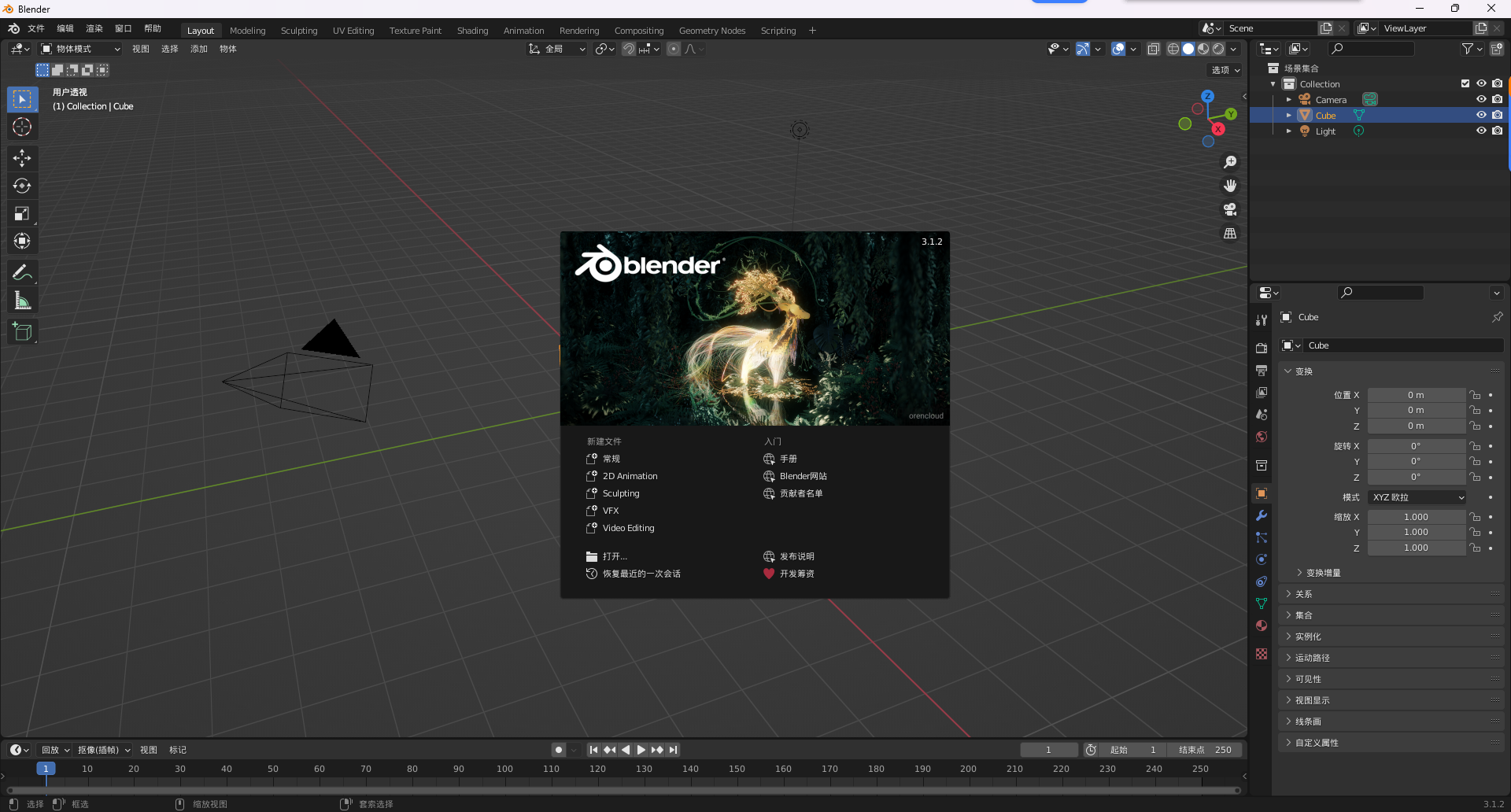The image size is (1511, 812).
Task: Switch to the Shading workspace tab
Action: (x=472, y=30)
